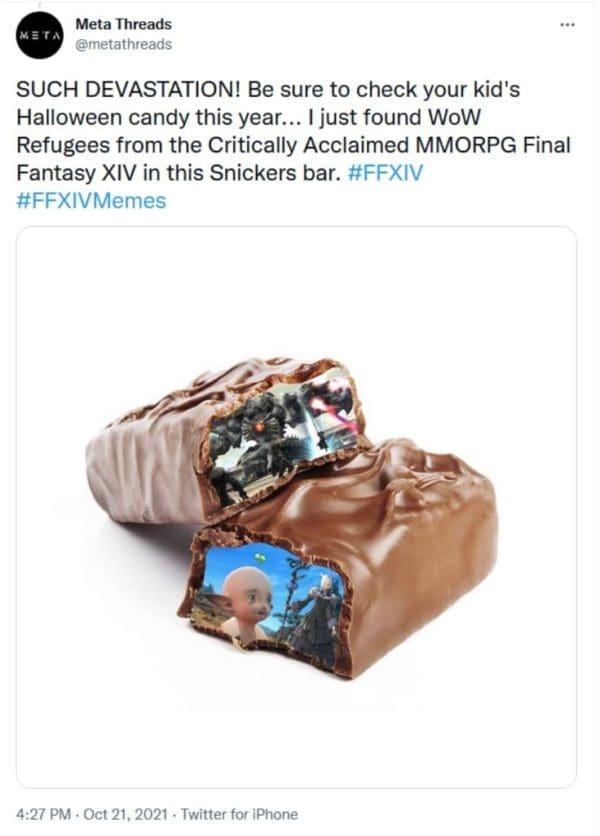Viewport: 600px width, 836px height.
Task: Open the Meta Threads profile avatar
Action: tap(40, 36)
